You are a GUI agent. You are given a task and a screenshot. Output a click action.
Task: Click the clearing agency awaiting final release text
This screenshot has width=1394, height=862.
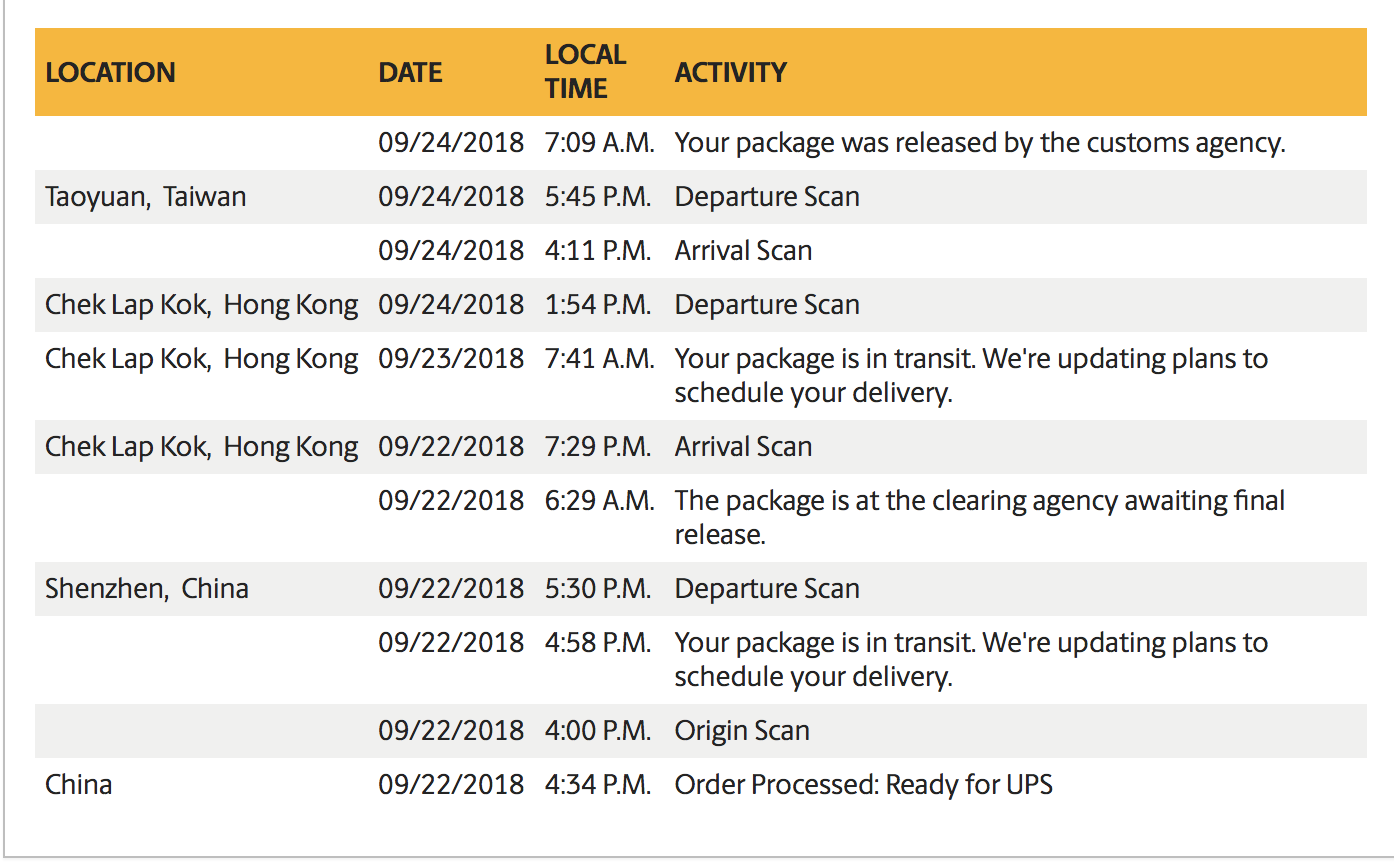(979, 516)
